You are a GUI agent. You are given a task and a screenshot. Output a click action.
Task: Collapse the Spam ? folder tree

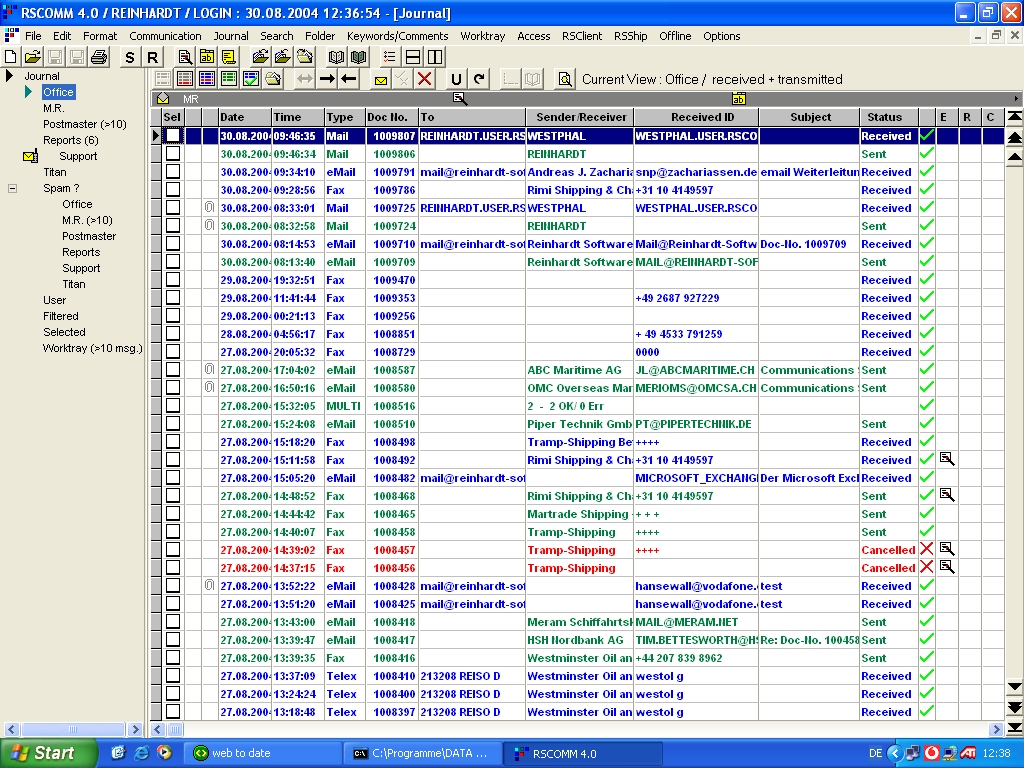[13, 188]
